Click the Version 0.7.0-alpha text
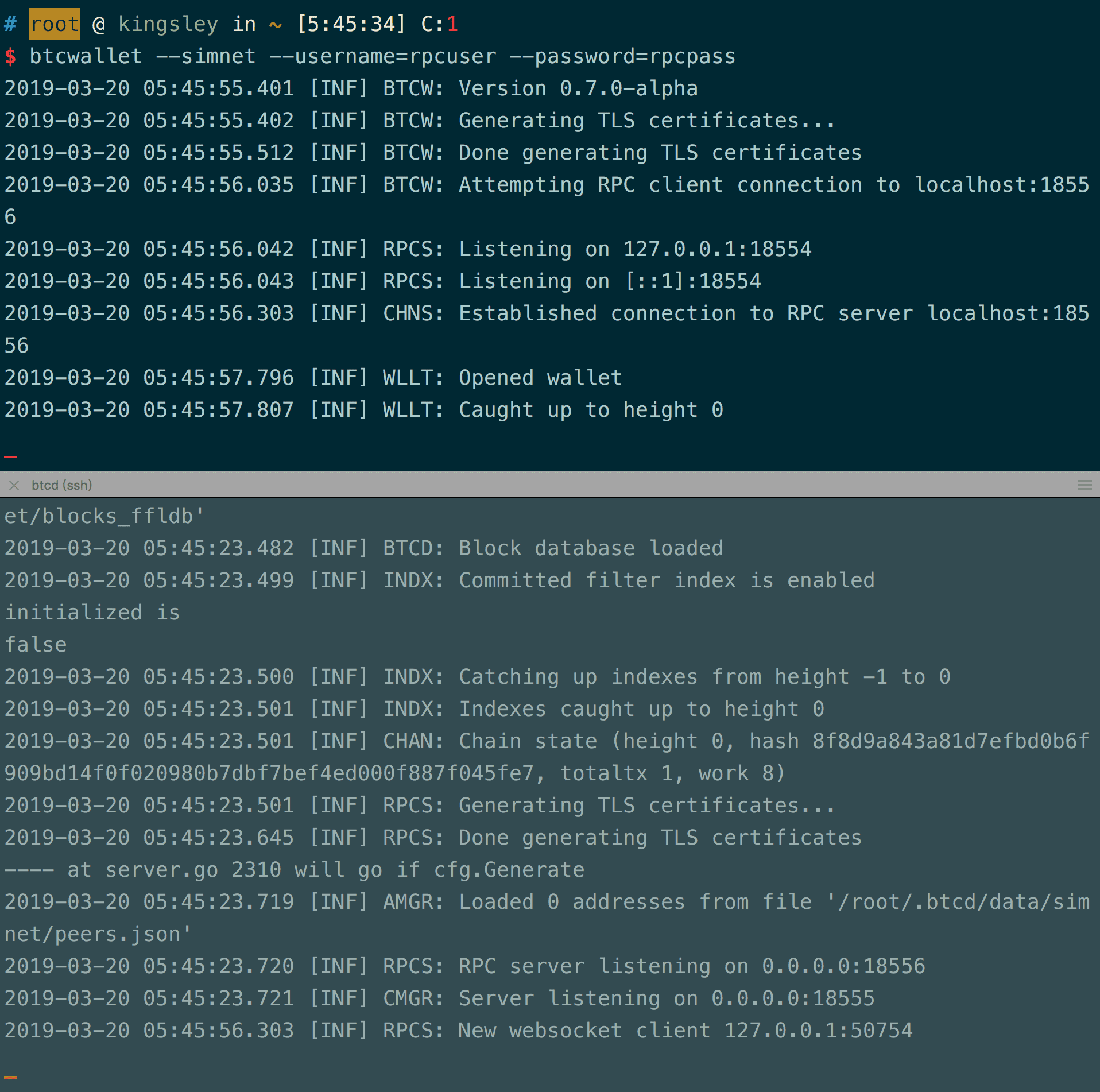The width and height of the screenshot is (1100, 1092). click(578, 88)
